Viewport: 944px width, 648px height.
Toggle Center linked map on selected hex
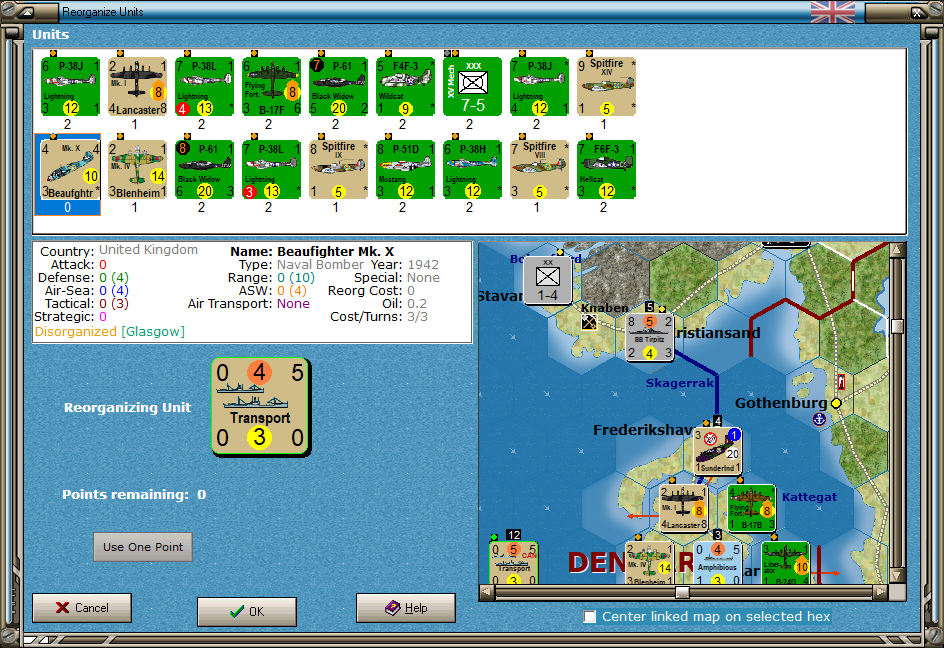[x=590, y=617]
